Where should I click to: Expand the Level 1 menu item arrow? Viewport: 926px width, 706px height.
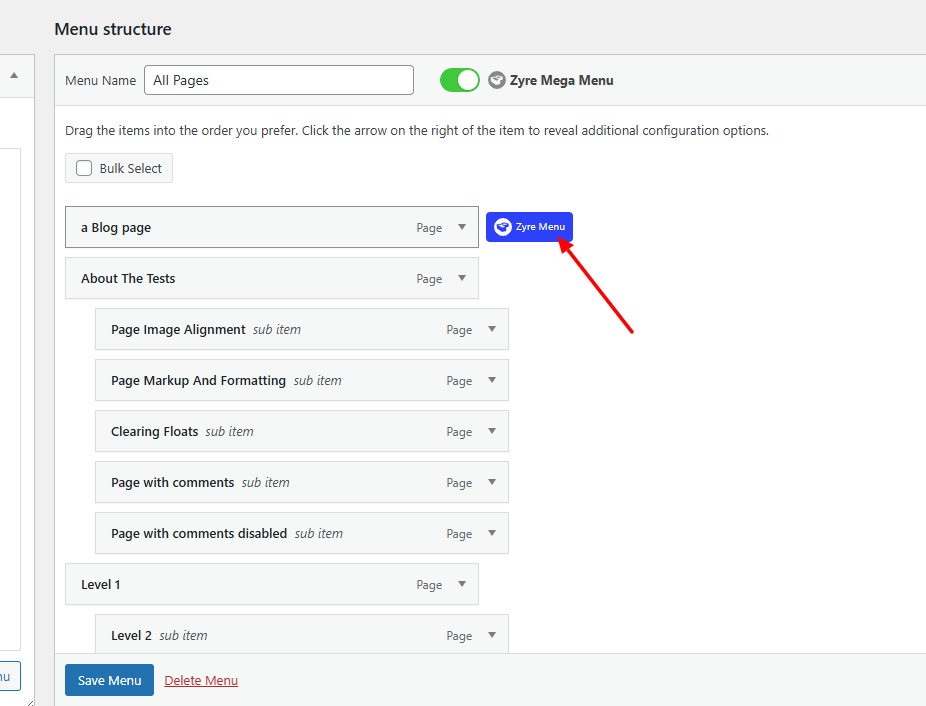click(462, 584)
